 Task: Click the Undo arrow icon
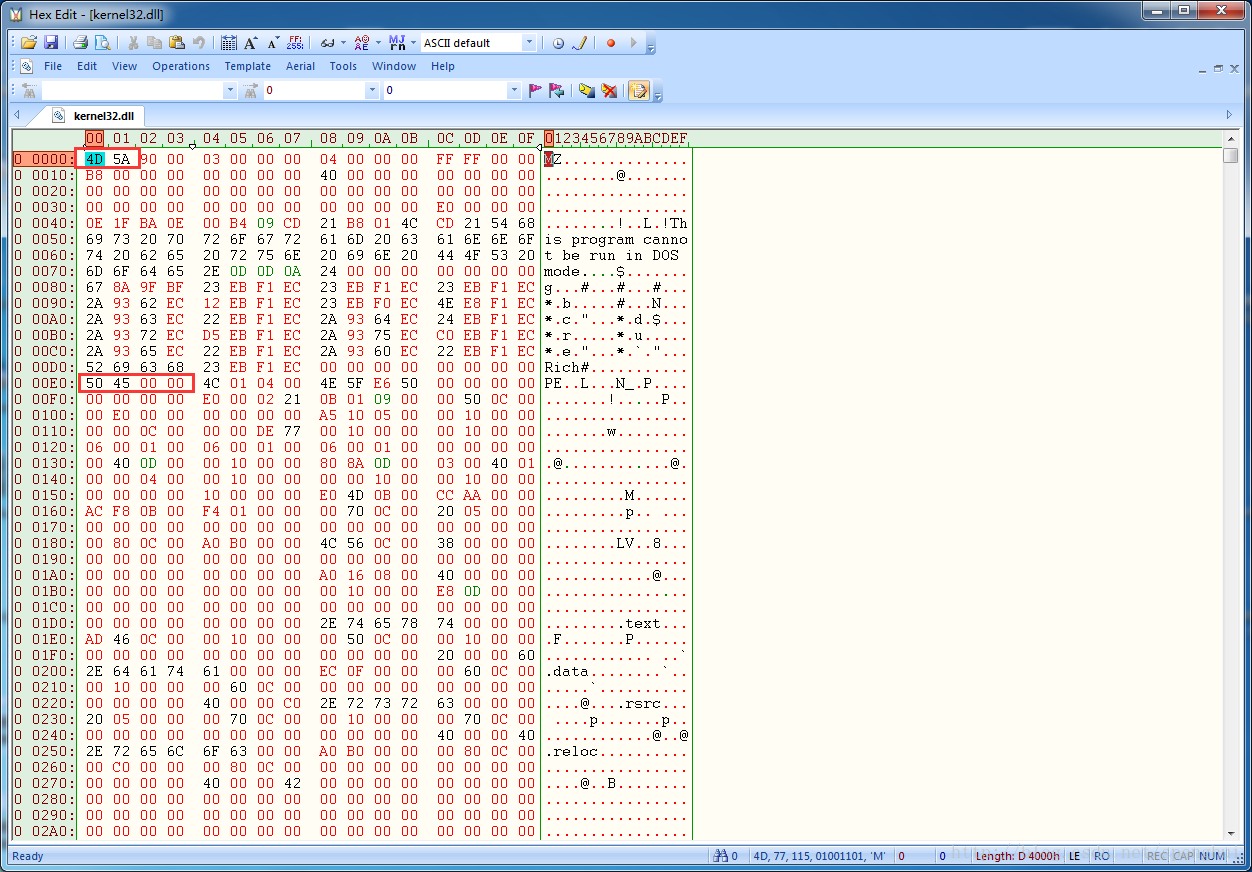pyautogui.click(x=198, y=43)
